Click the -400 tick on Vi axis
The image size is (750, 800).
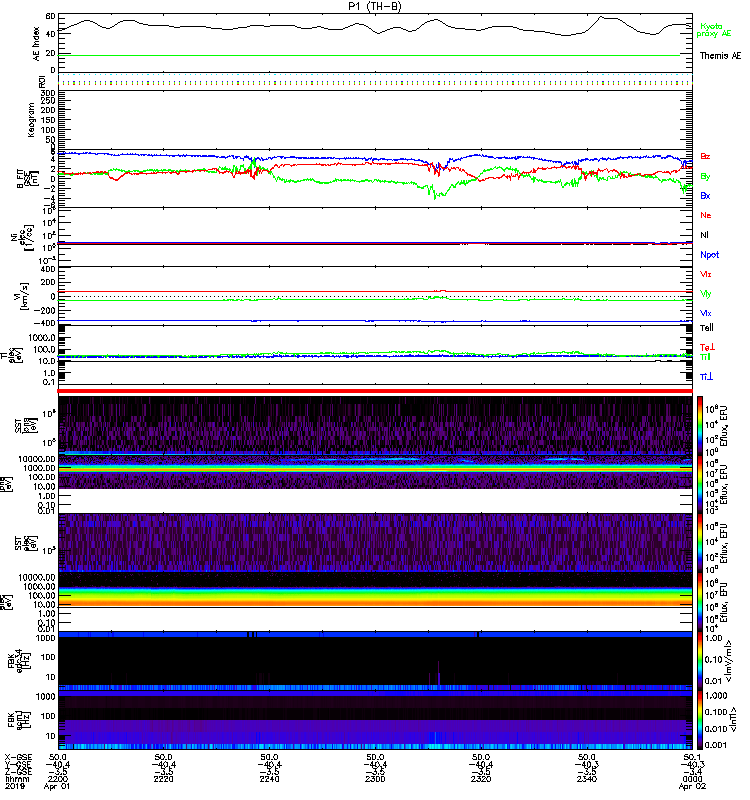[x=44, y=323]
